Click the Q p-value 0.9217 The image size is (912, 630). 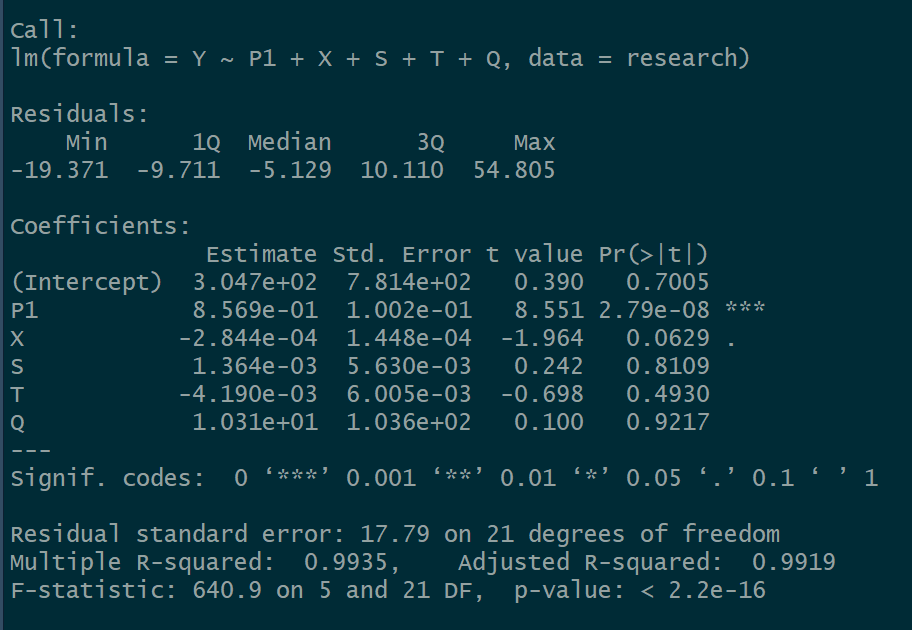tap(668, 422)
